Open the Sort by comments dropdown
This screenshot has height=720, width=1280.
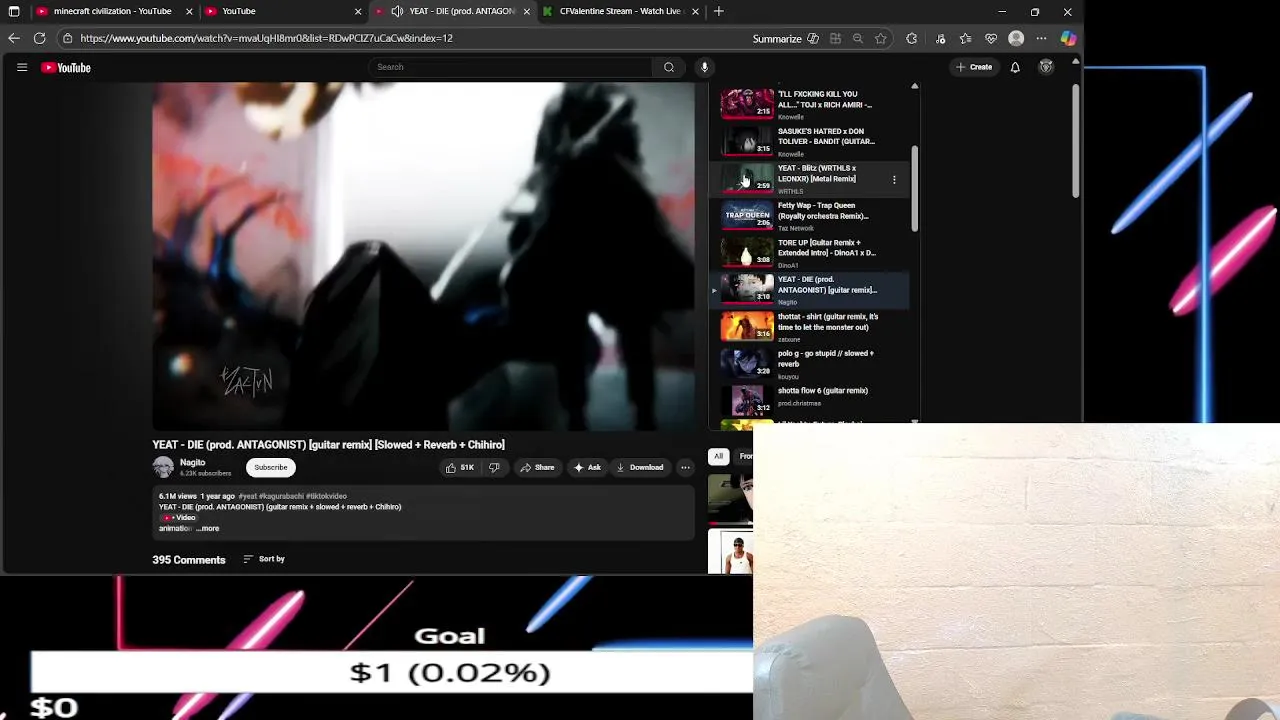pyautogui.click(x=264, y=559)
